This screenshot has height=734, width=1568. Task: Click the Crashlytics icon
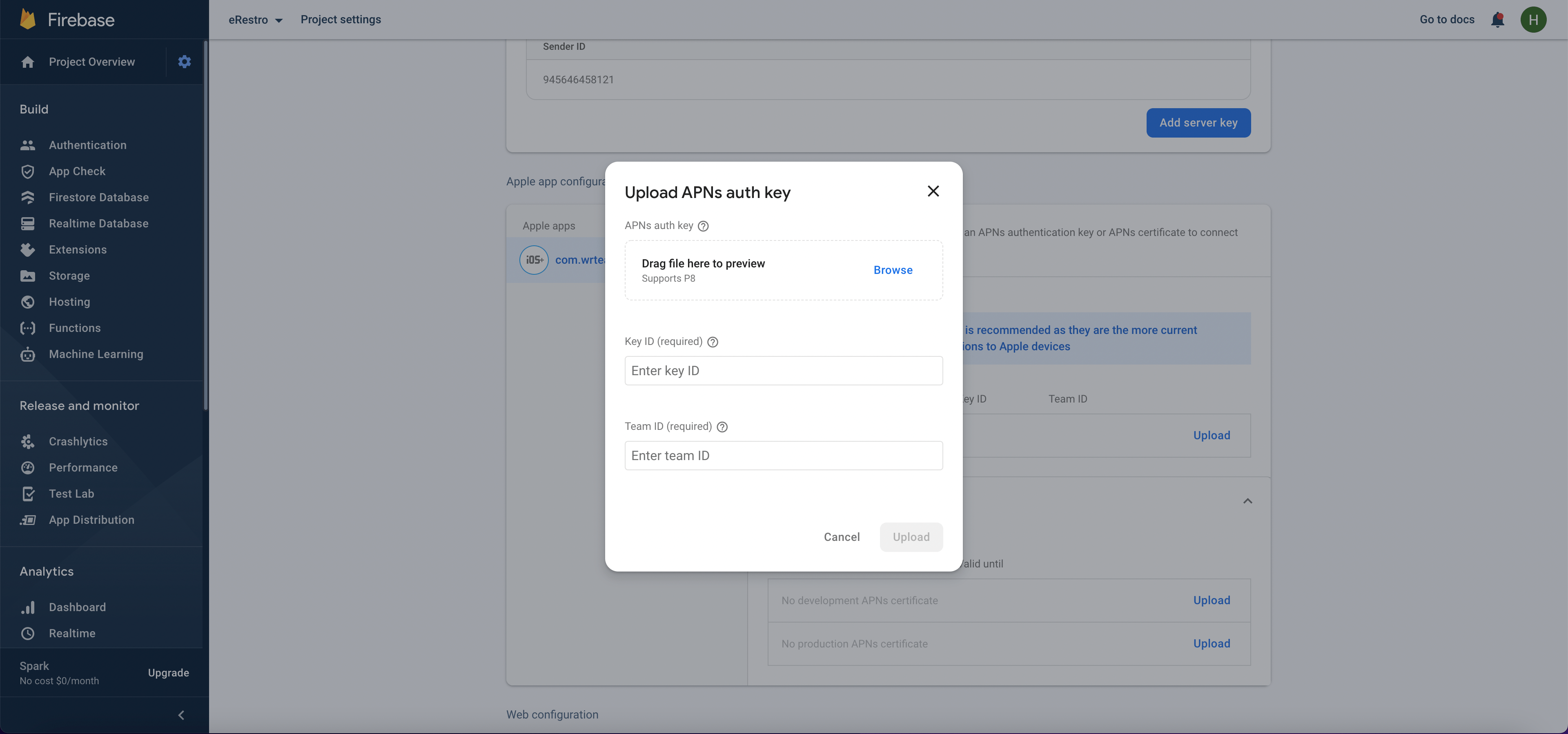tap(27, 441)
